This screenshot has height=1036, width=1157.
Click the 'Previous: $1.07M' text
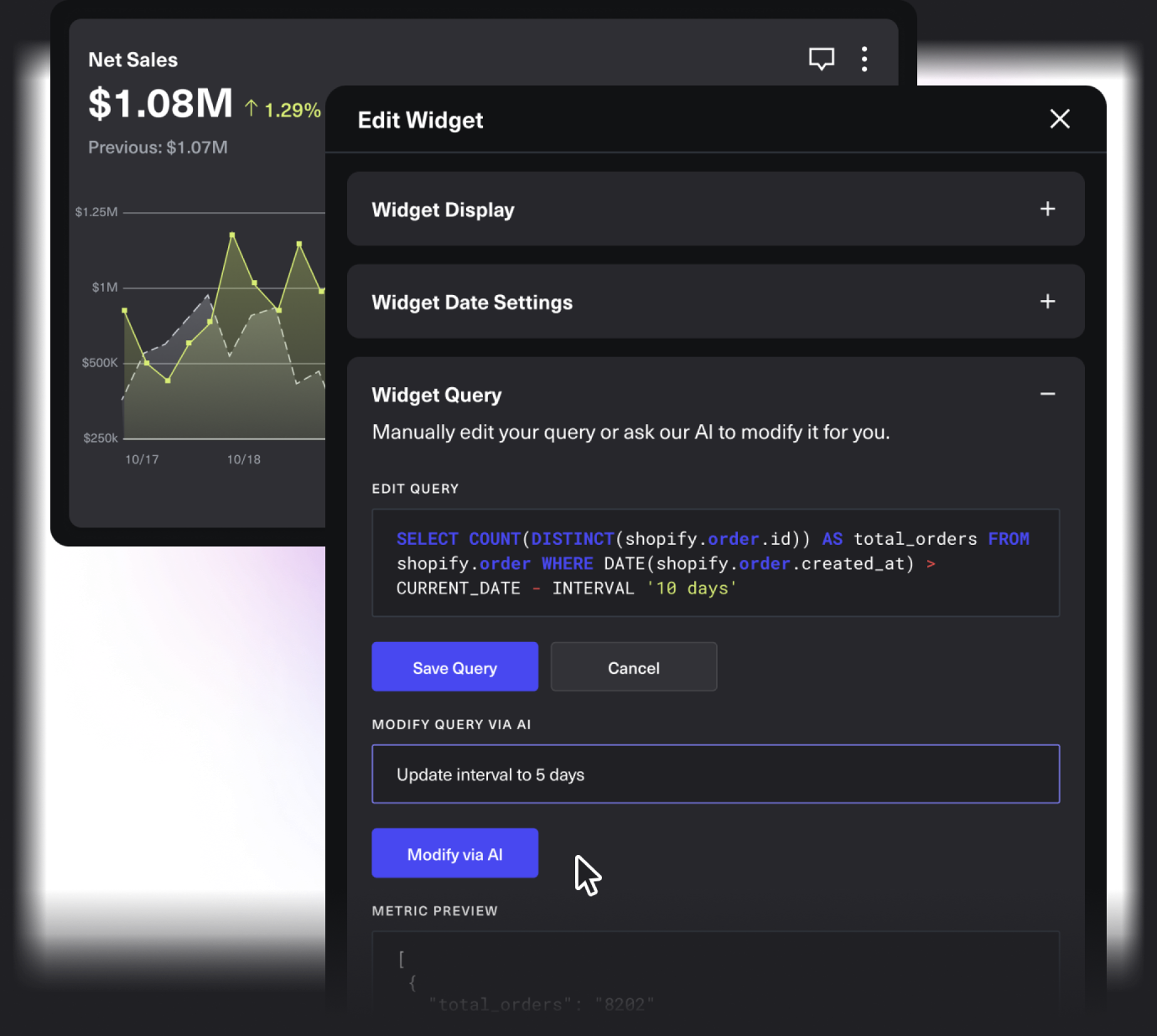[158, 148]
